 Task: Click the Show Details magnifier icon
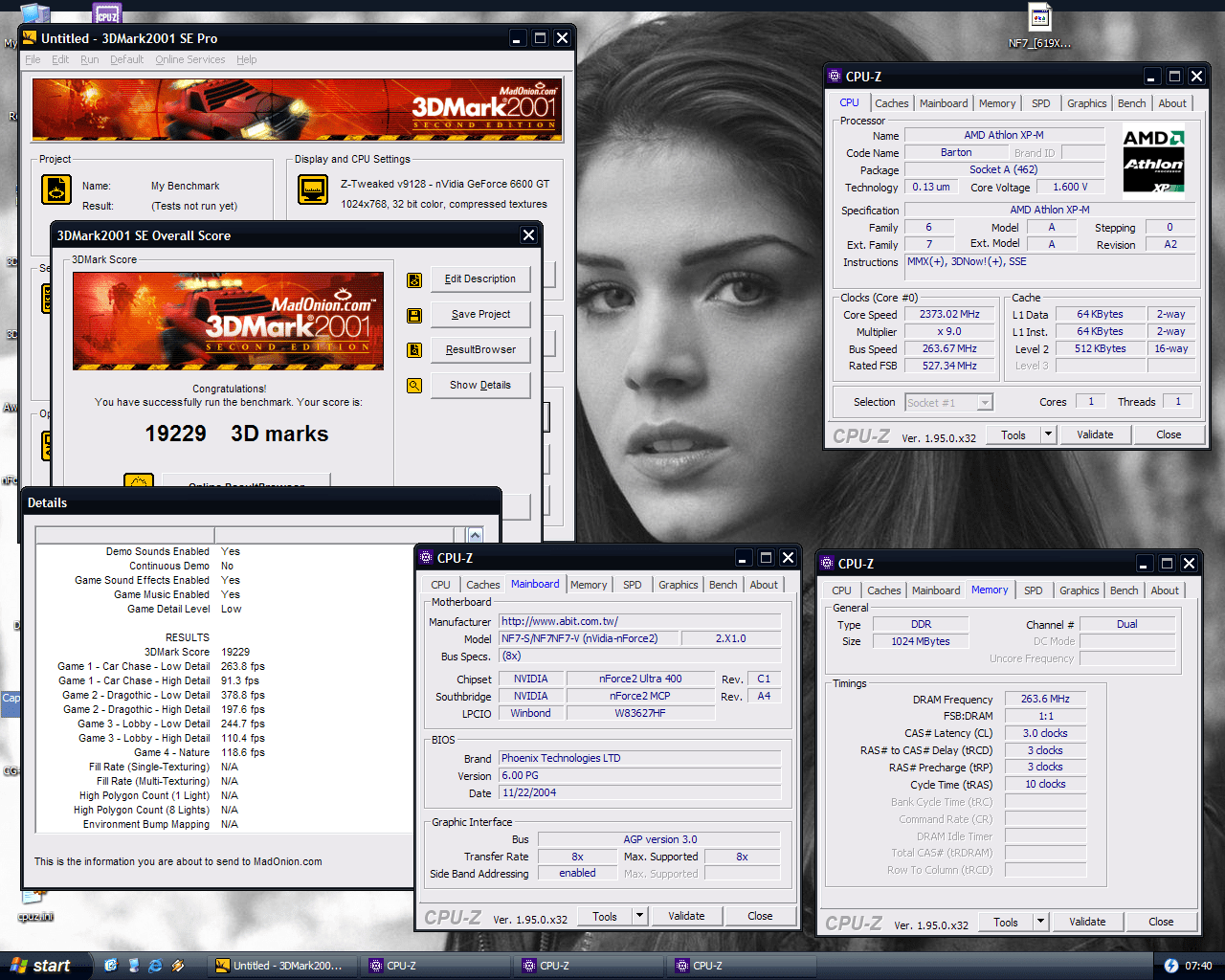(414, 386)
